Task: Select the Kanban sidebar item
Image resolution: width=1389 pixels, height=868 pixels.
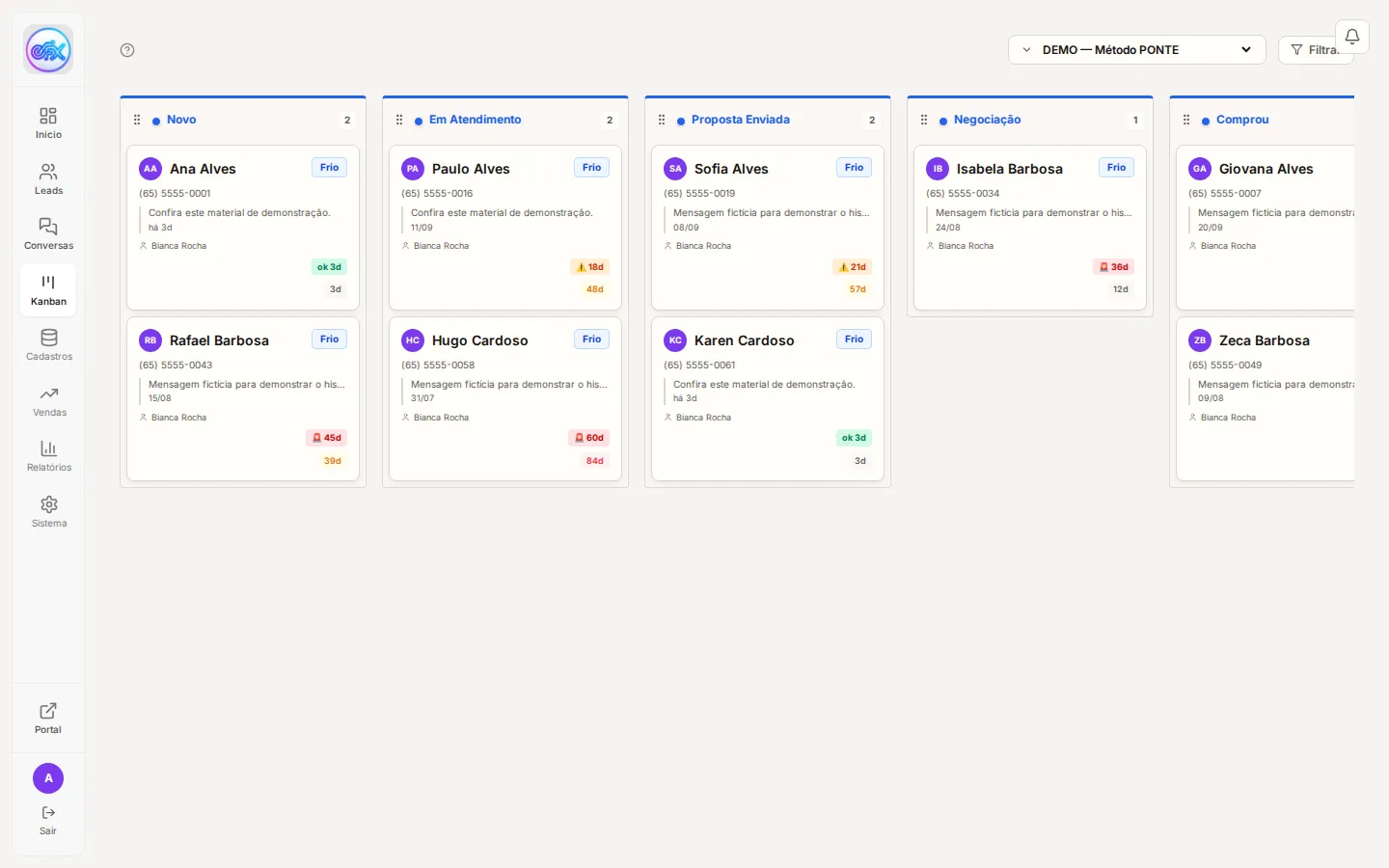Action: pos(48,290)
